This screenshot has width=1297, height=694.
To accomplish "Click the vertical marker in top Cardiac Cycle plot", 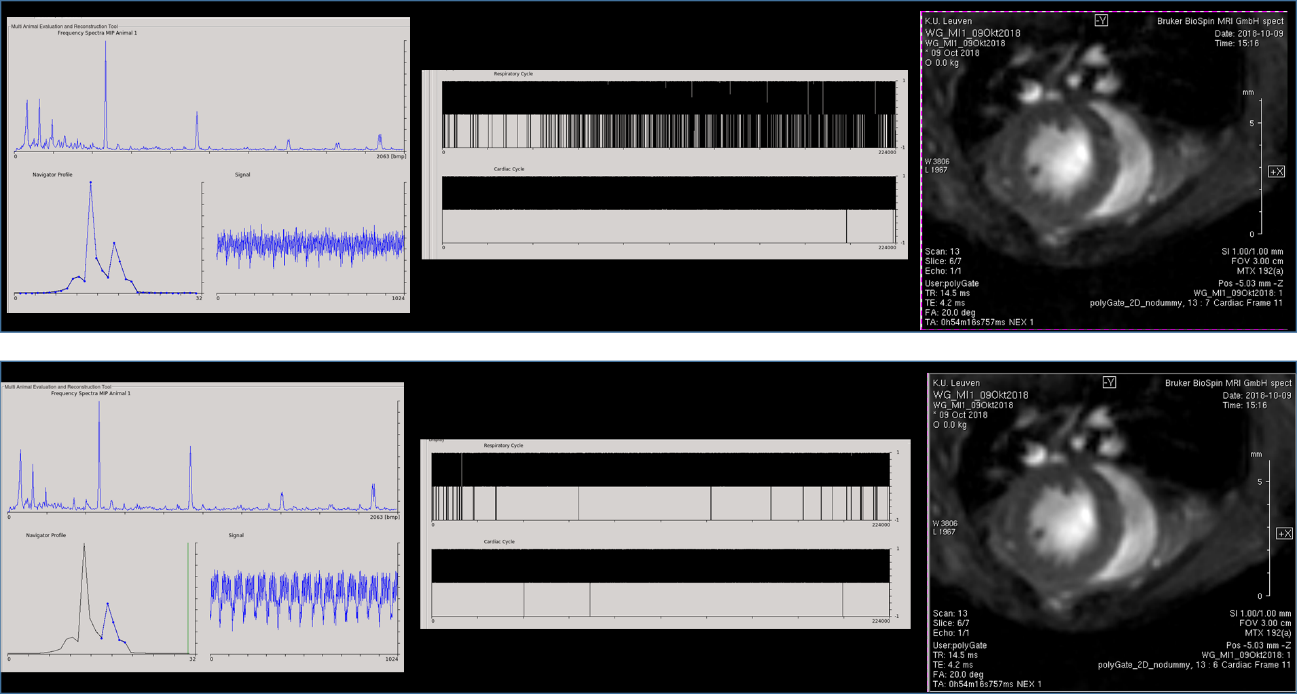I will 846,225.
